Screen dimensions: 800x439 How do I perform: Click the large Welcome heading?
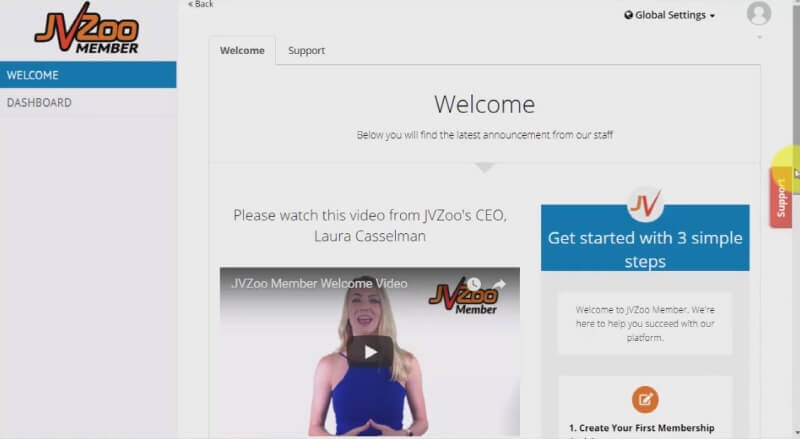tap(485, 105)
